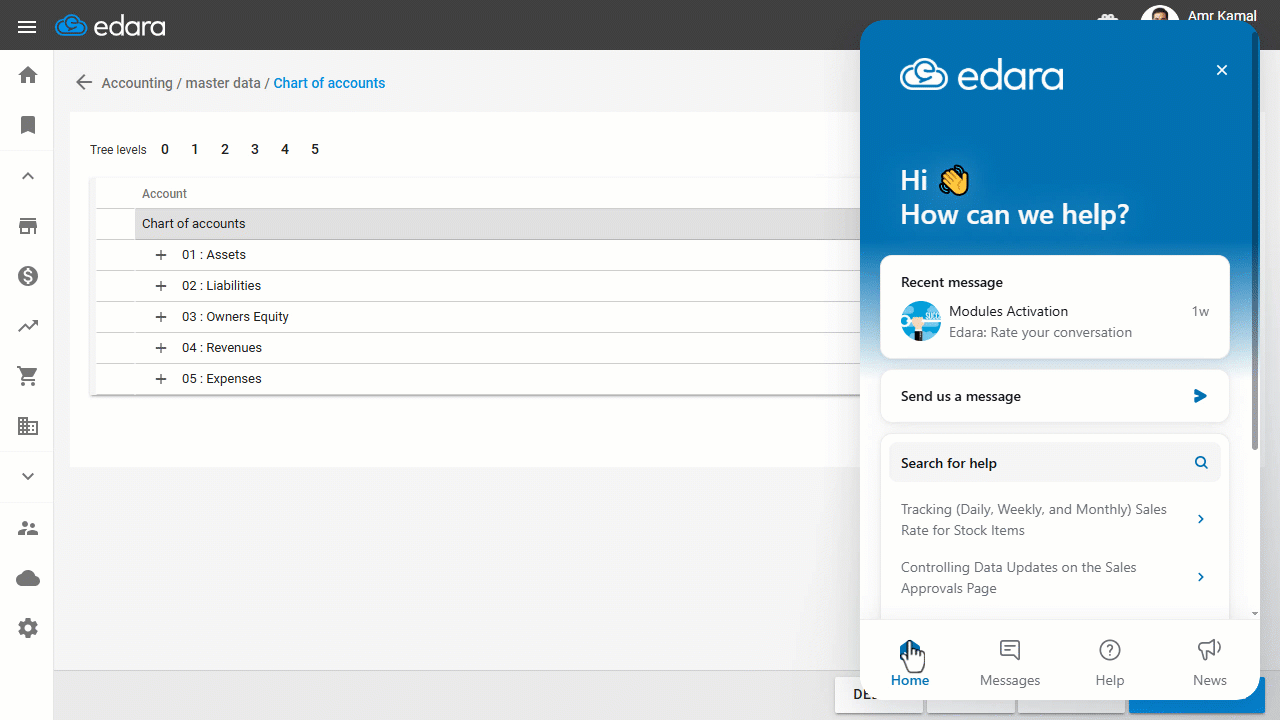Select the 02 : Liabilities row text
Image resolution: width=1280 pixels, height=720 pixels.
[221, 286]
